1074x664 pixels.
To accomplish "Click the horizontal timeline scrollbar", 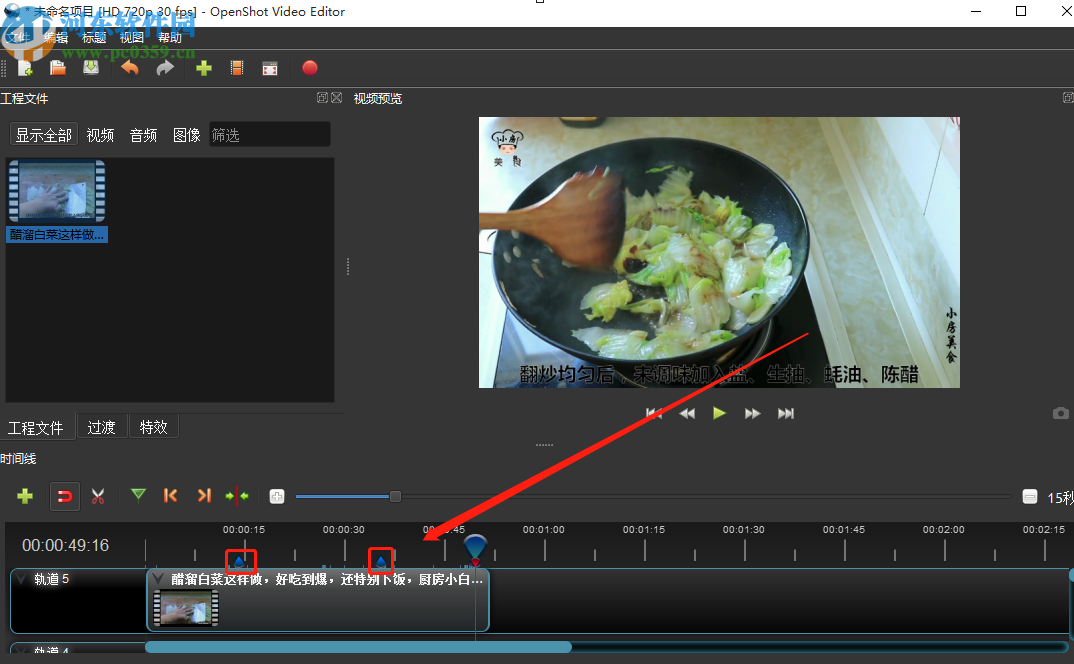I will tap(358, 646).
